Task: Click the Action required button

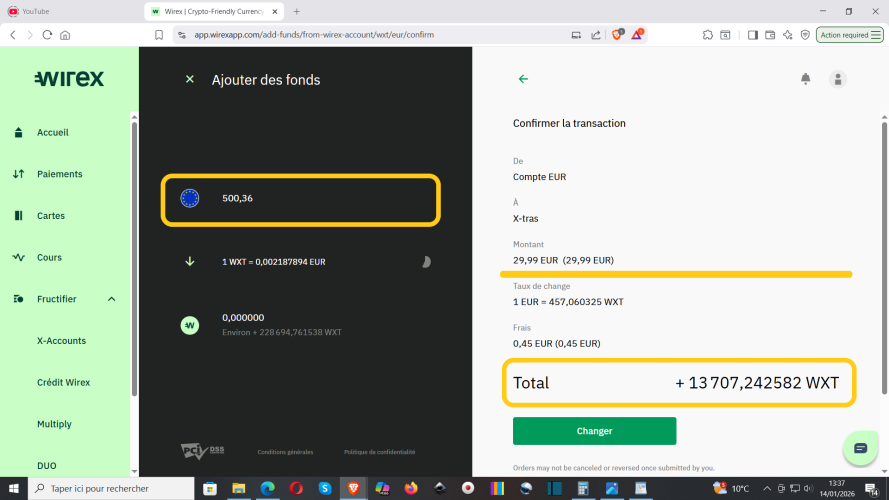Action: tap(849, 35)
